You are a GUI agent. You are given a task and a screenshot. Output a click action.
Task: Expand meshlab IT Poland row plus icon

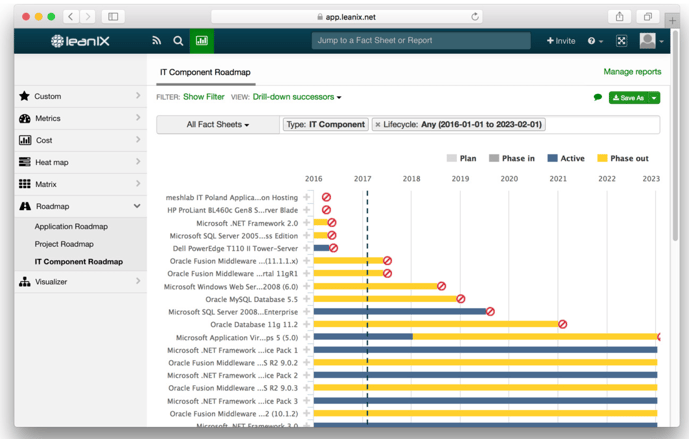click(307, 197)
